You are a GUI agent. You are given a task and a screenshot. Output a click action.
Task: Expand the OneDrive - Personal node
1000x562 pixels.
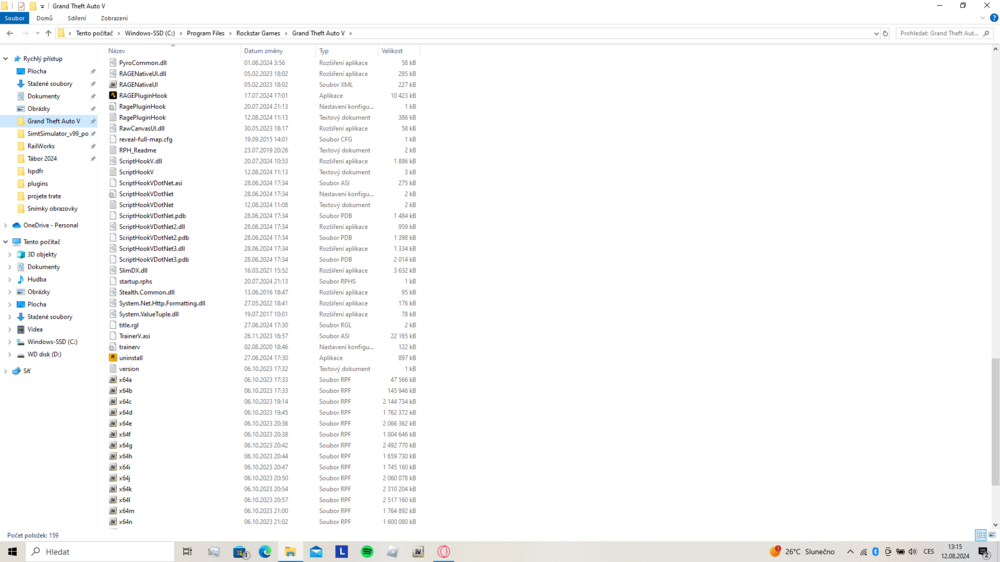[x=6, y=225]
